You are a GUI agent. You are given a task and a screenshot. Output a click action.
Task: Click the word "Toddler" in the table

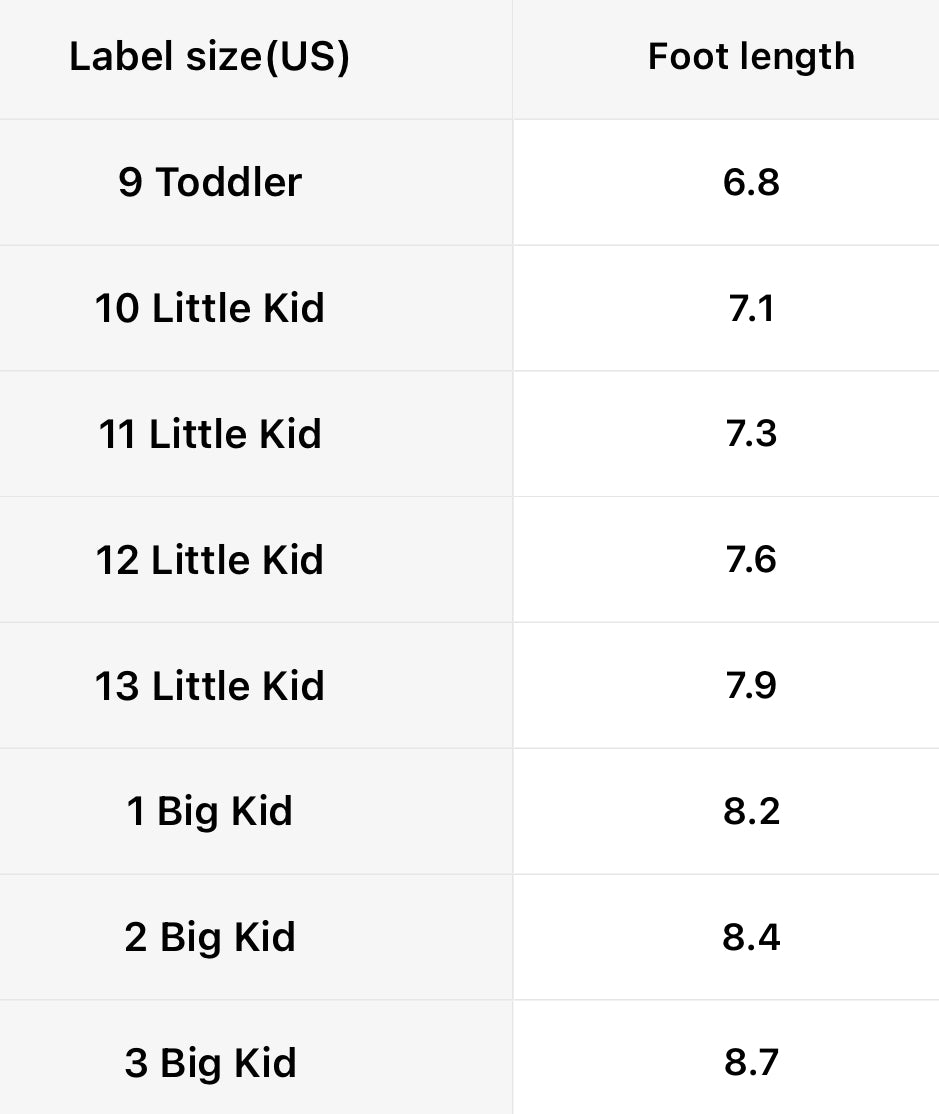(x=229, y=183)
